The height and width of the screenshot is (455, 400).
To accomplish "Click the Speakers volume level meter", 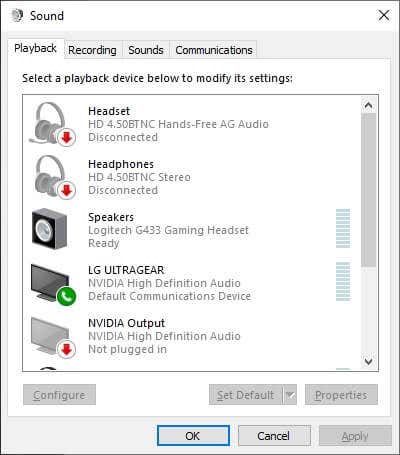I will tap(343, 228).
